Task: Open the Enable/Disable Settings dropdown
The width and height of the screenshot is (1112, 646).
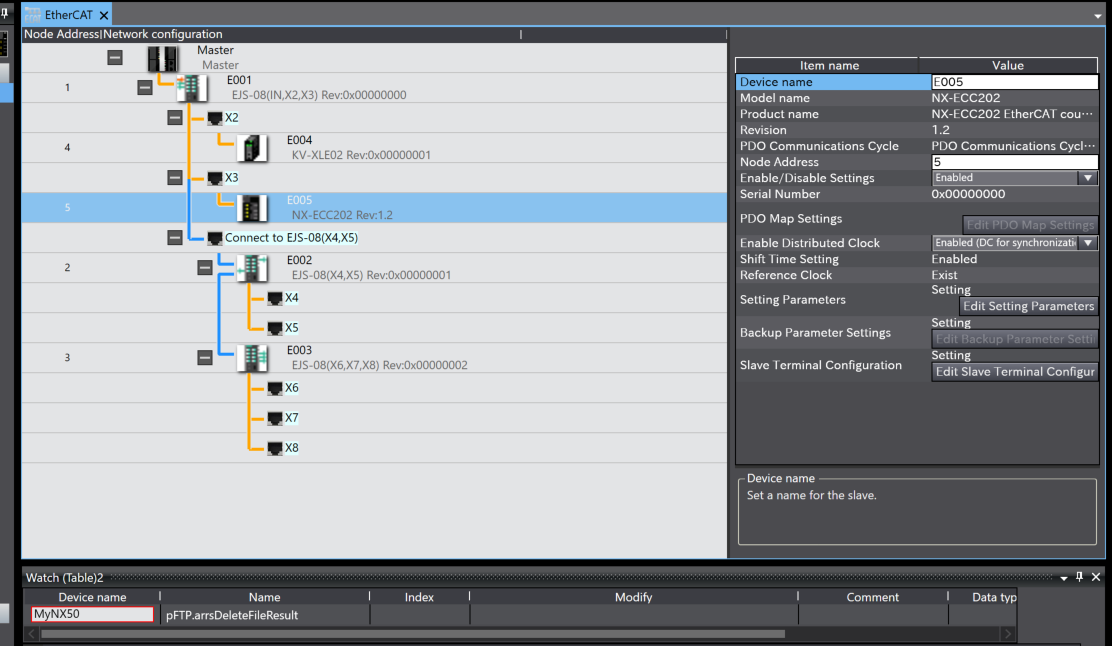Action: coord(1087,178)
